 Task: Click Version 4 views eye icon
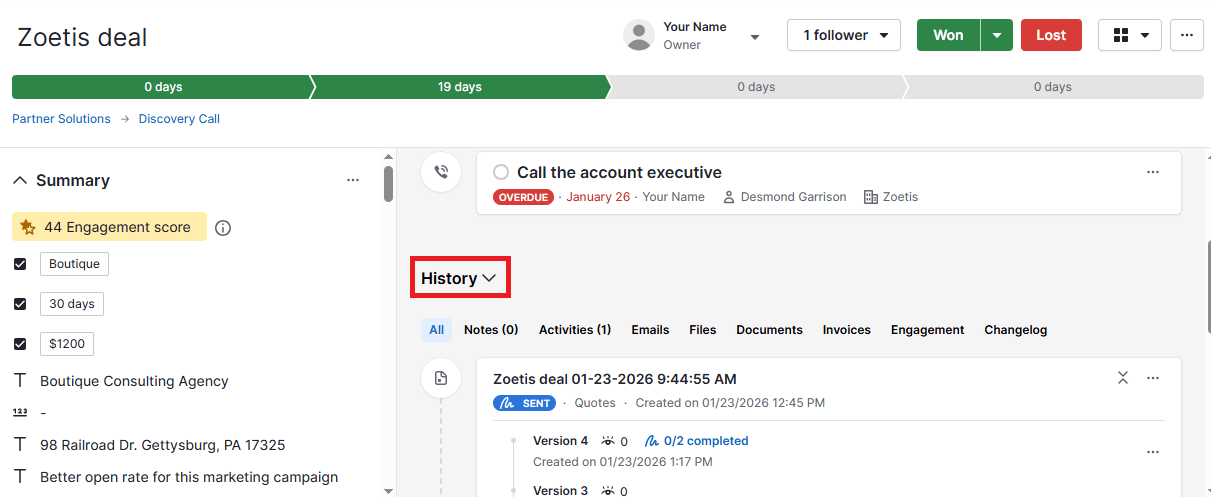[608, 441]
